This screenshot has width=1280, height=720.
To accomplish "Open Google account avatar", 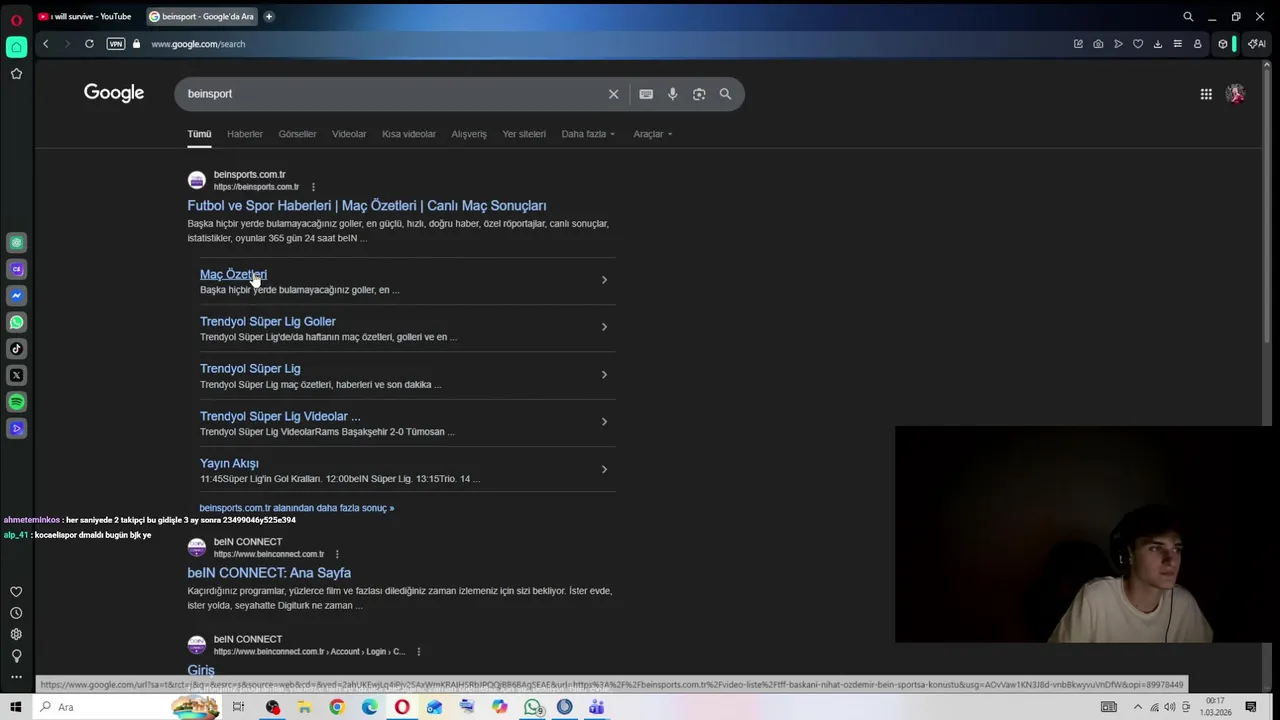I will coord(1236,94).
